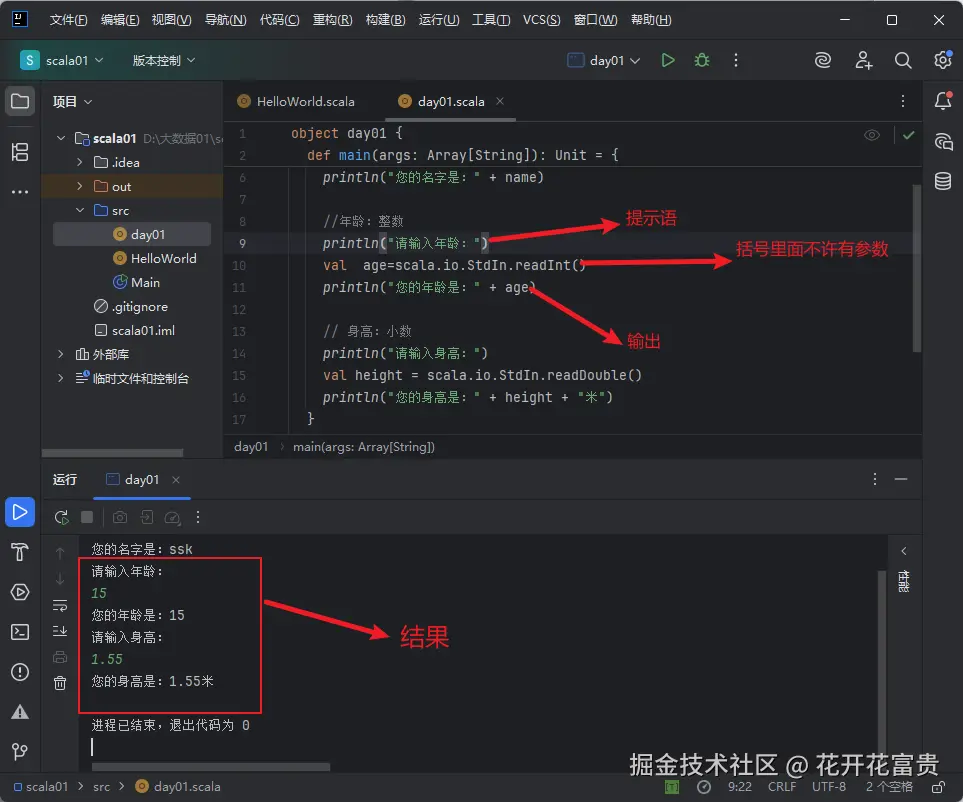
Task: Expand the out folder
Action: (x=80, y=186)
